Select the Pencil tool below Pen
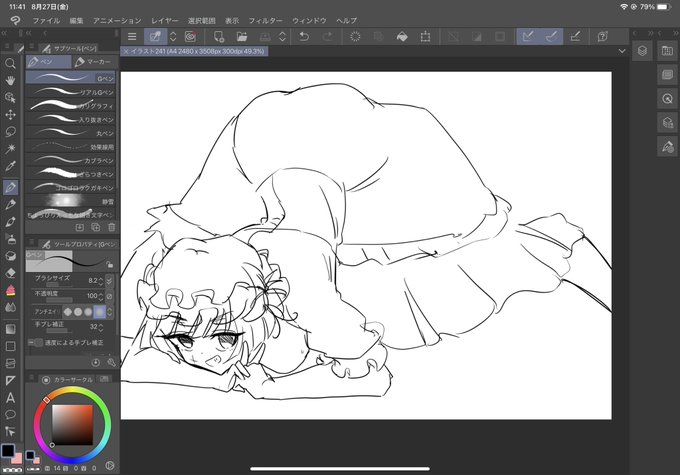This screenshot has width=680, height=475. 10,204
